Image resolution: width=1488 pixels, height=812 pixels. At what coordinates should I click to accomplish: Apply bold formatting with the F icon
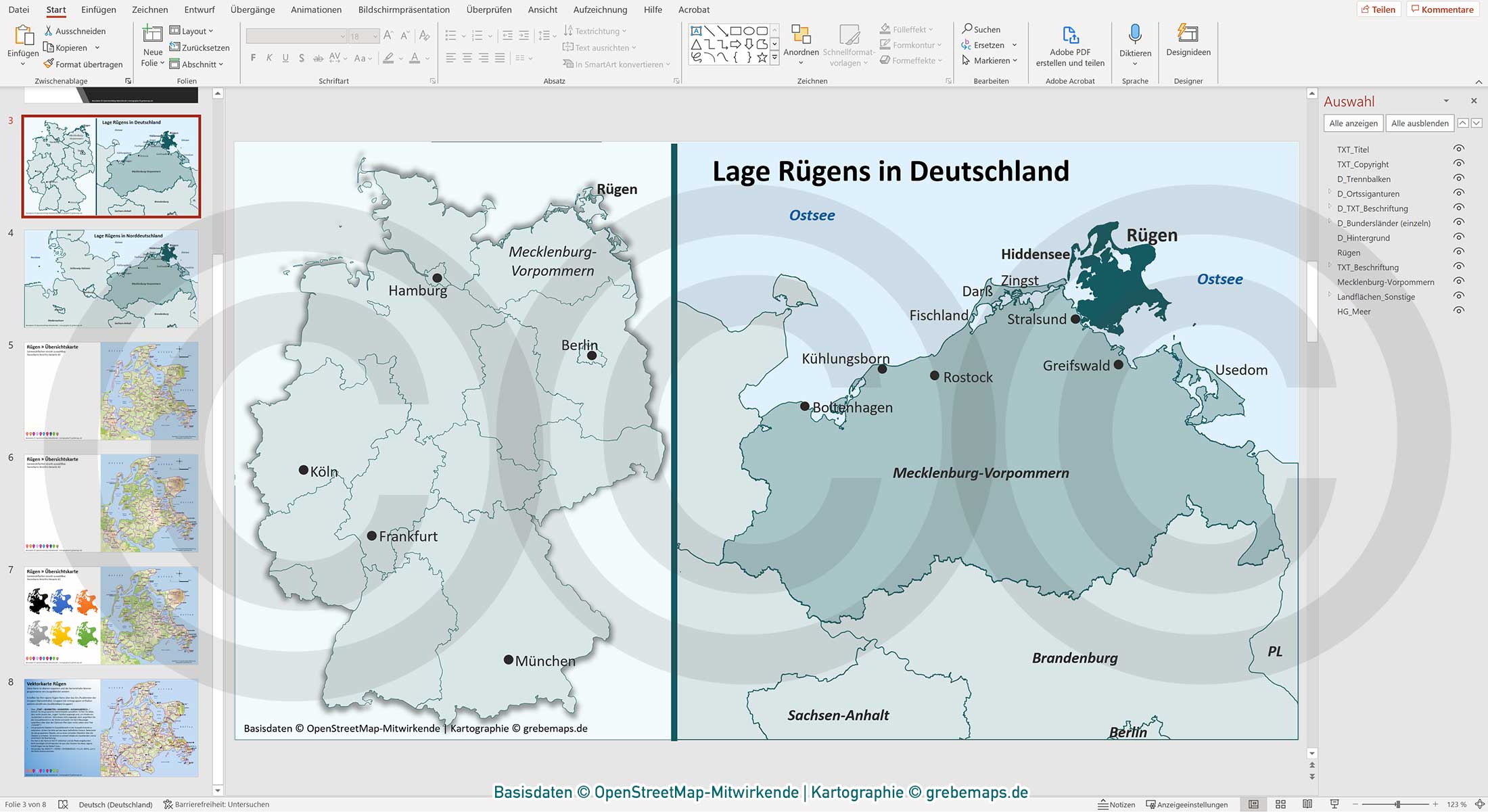click(x=253, y=58)
